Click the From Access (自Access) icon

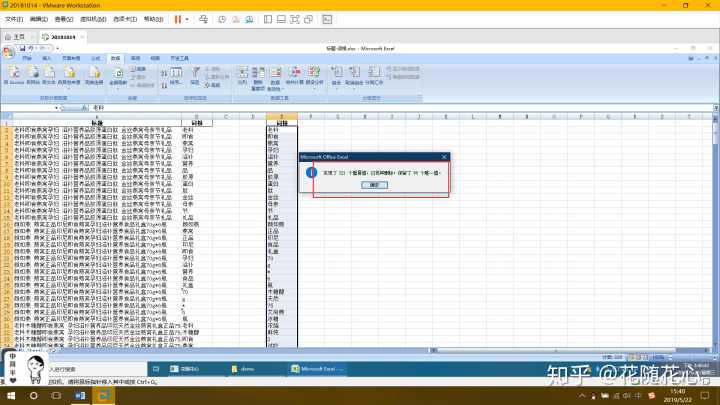pyautogui.click(x=14, y=75)
